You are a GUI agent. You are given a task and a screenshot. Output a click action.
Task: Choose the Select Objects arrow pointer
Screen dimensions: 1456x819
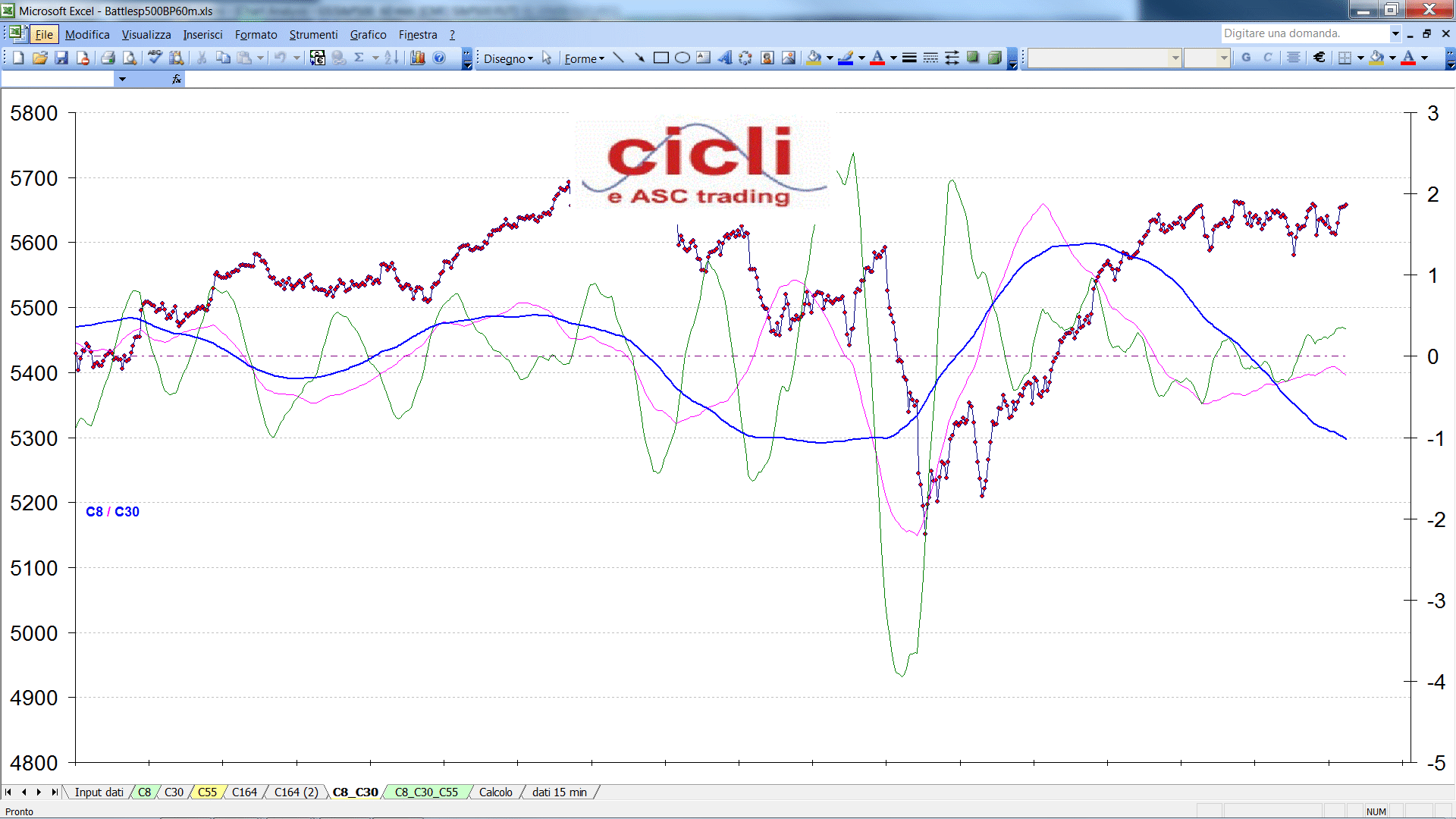(x=547, y=58)
